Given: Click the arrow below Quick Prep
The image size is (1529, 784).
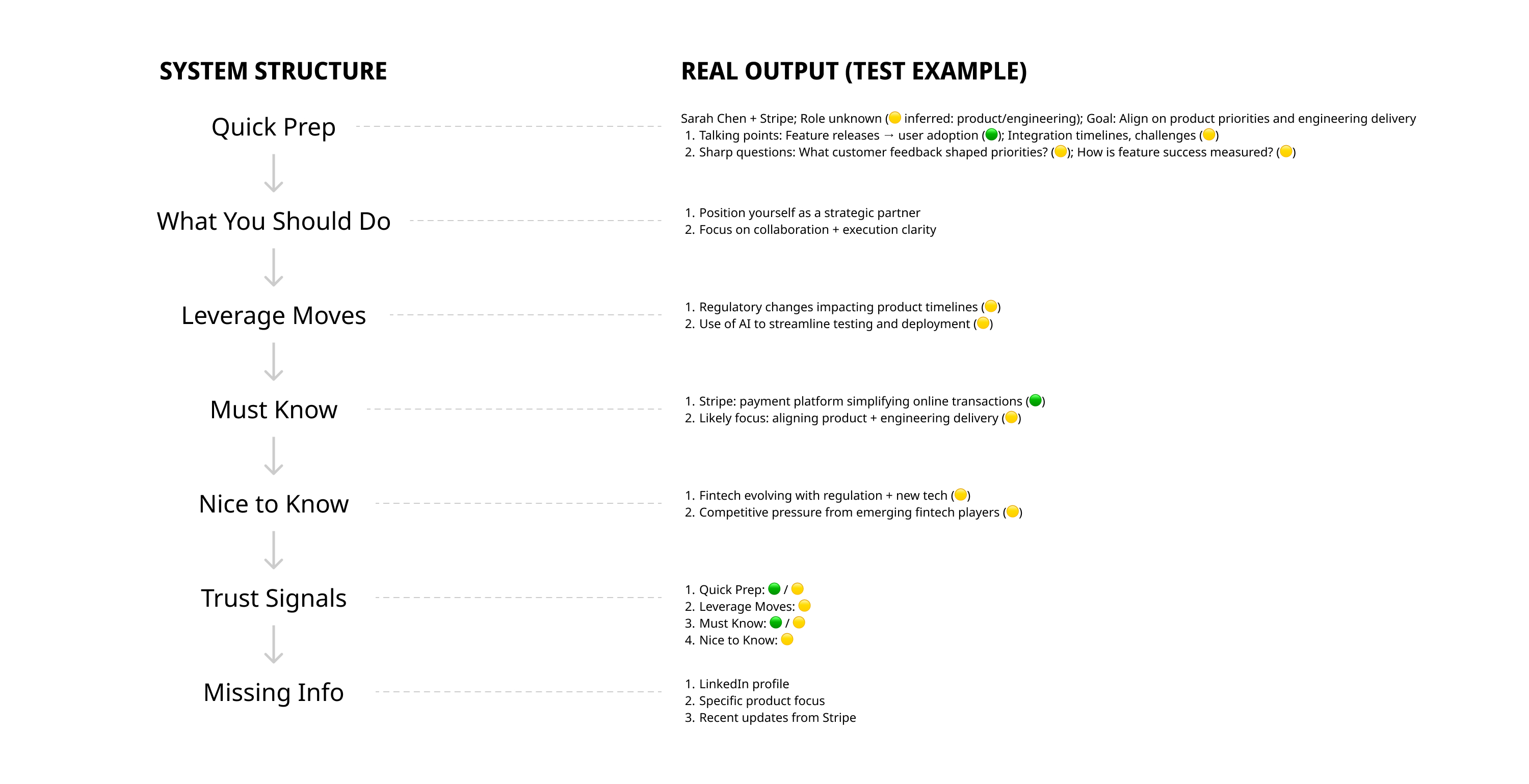Looking at the screenshot, I should click(x=273, y=173).
